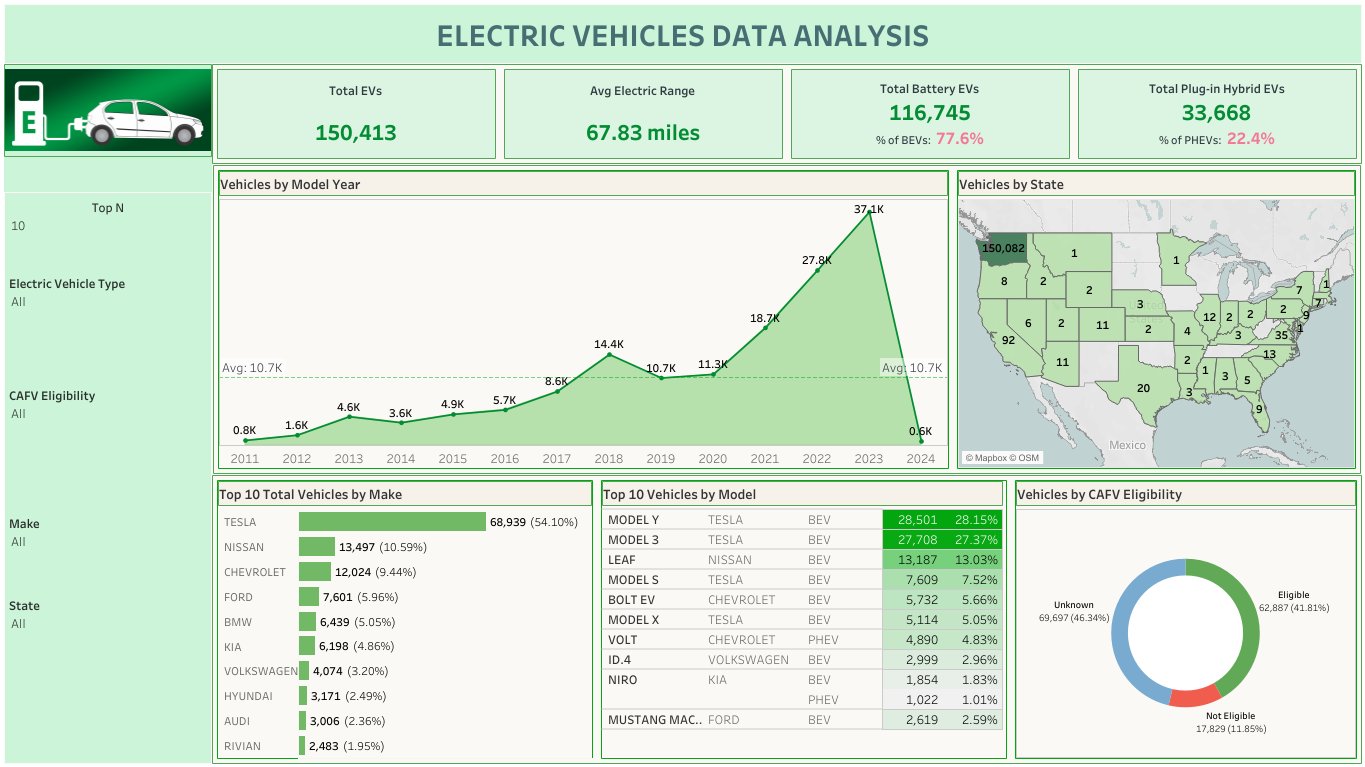
Task: Click the Avg Electric Range 67.83 miles
Action: point(642,132)
